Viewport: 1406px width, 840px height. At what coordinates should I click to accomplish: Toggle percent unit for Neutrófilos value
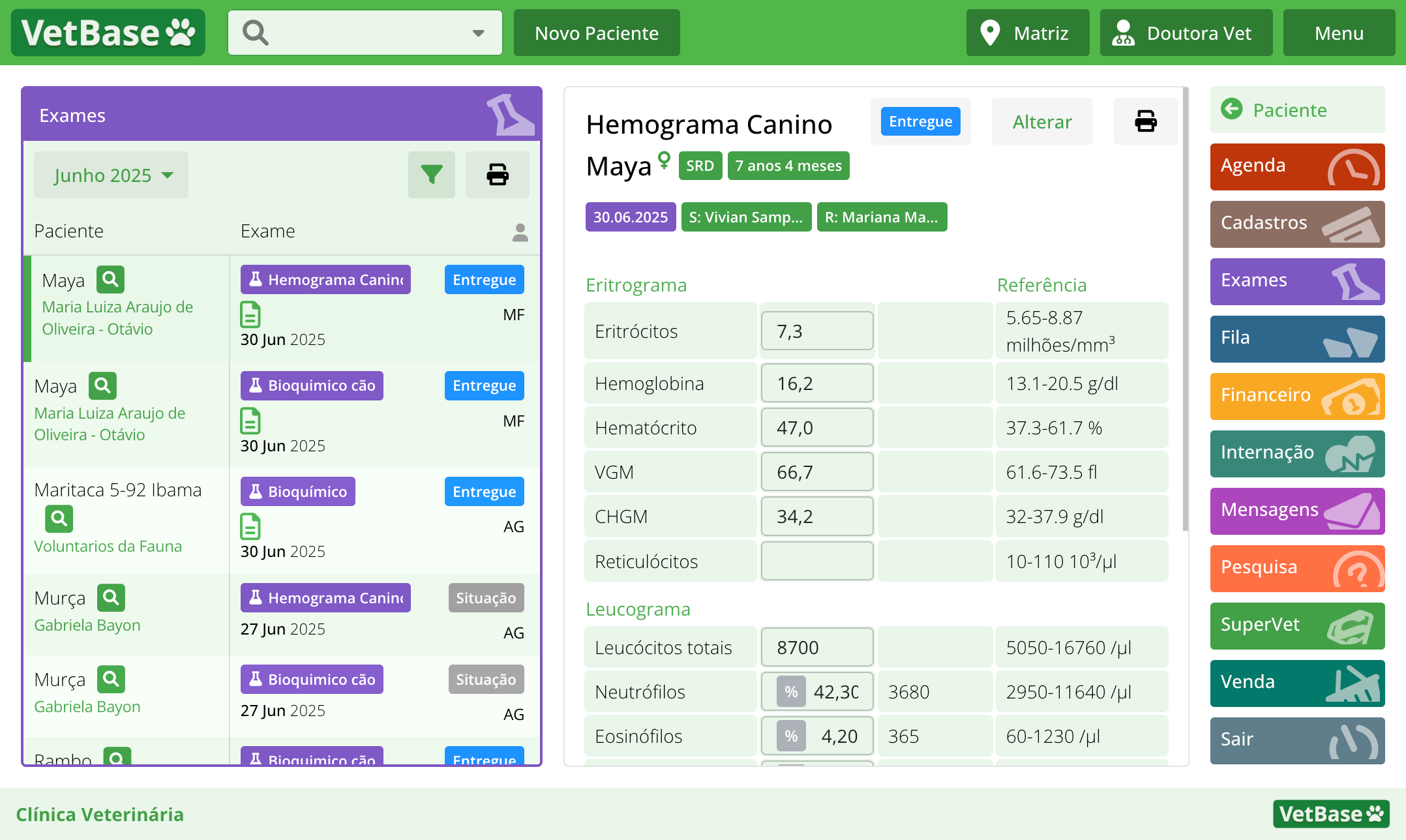coord(791,692)
